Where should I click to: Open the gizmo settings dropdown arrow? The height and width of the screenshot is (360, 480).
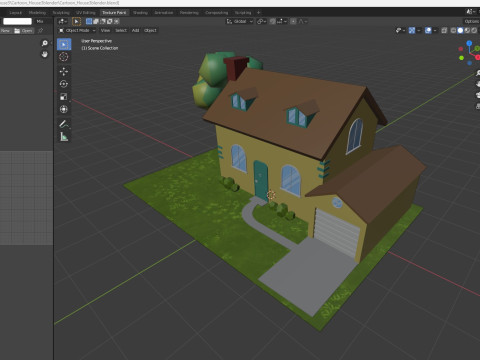[419, 30]
